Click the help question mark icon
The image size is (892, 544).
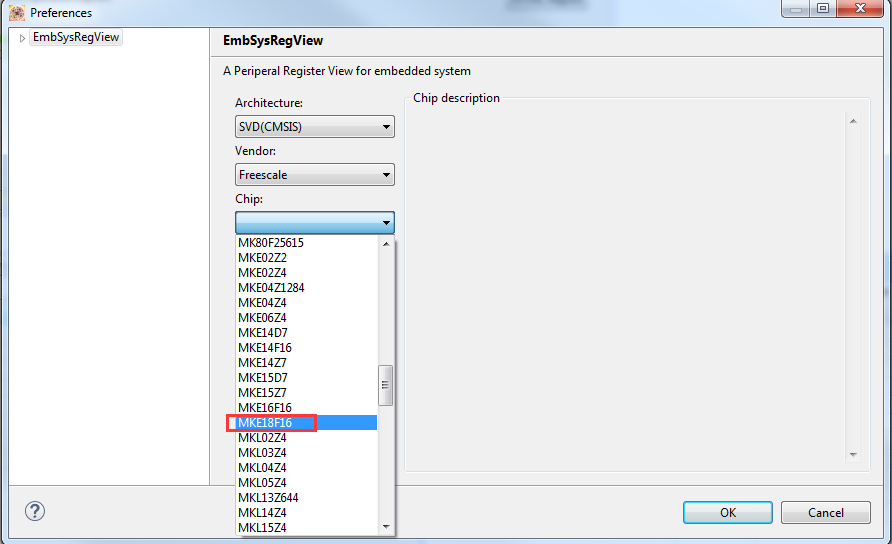click(x=35, y=511)
